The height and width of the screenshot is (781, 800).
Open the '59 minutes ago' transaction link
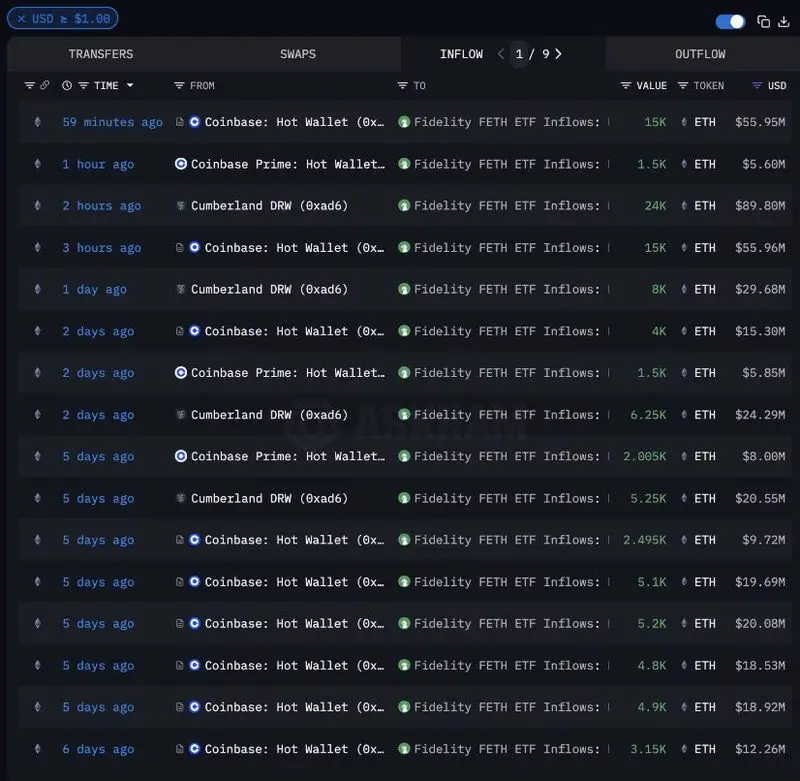coord(113,122)
